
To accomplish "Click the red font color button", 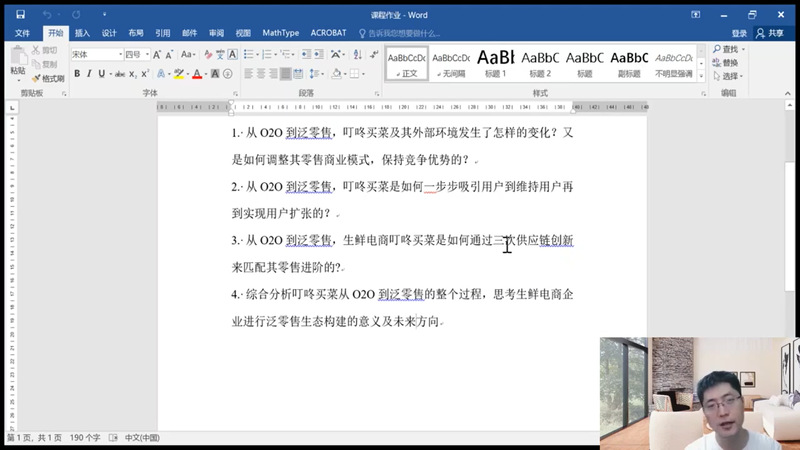I will tap(197, 74).
